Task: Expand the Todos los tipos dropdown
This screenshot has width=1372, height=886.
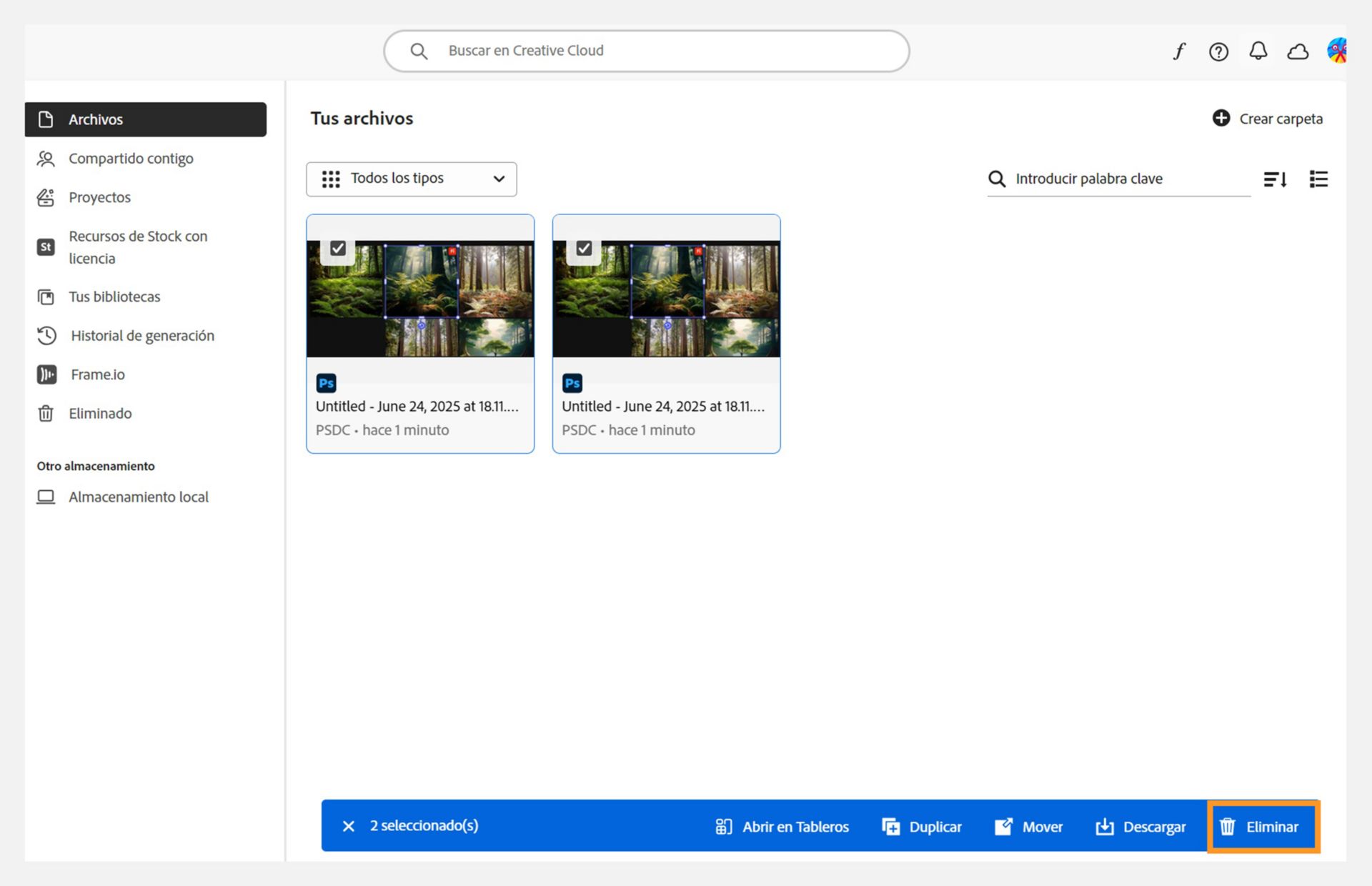Action: pos(412,179)
